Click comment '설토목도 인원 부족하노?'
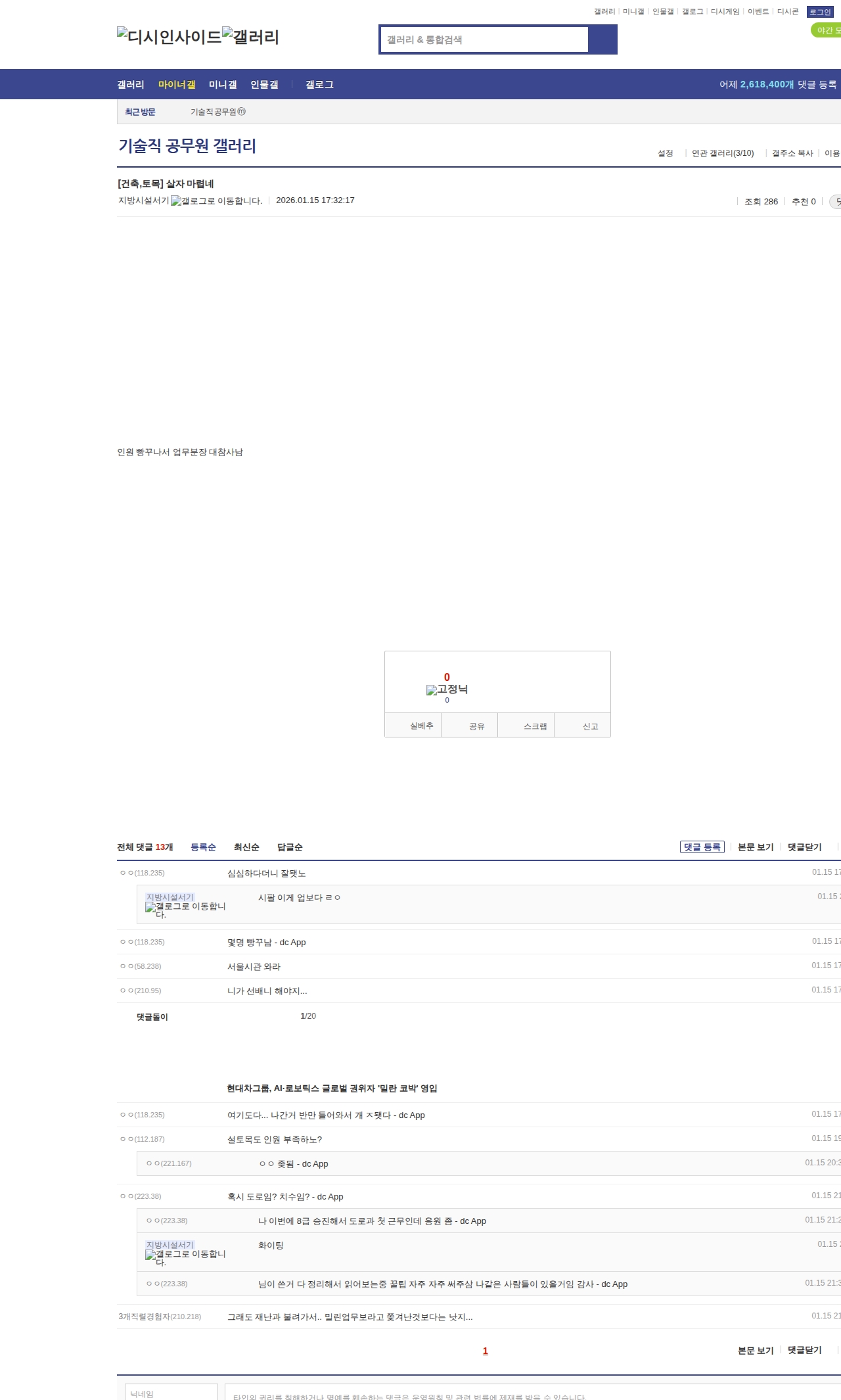This screenshot has width=841, height=1400. click(275, 1140)
